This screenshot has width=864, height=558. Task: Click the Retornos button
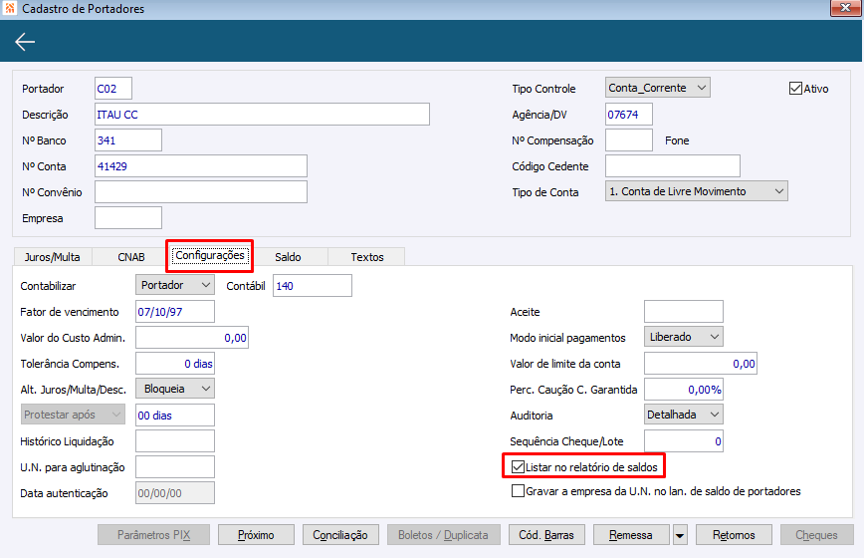(x=733, y=535)
